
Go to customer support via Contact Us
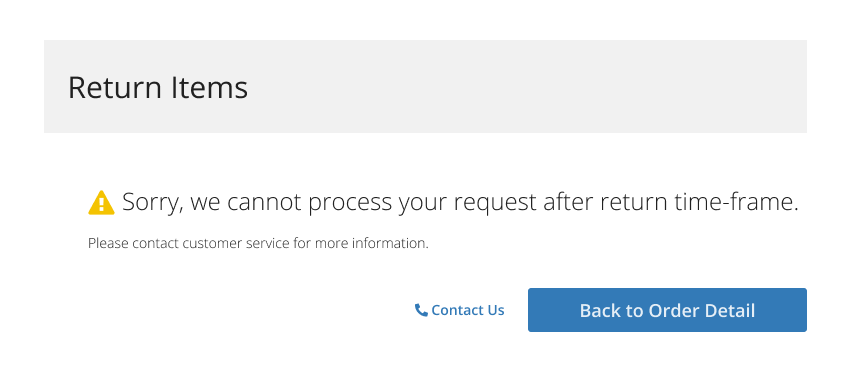(x=460, y=310)
